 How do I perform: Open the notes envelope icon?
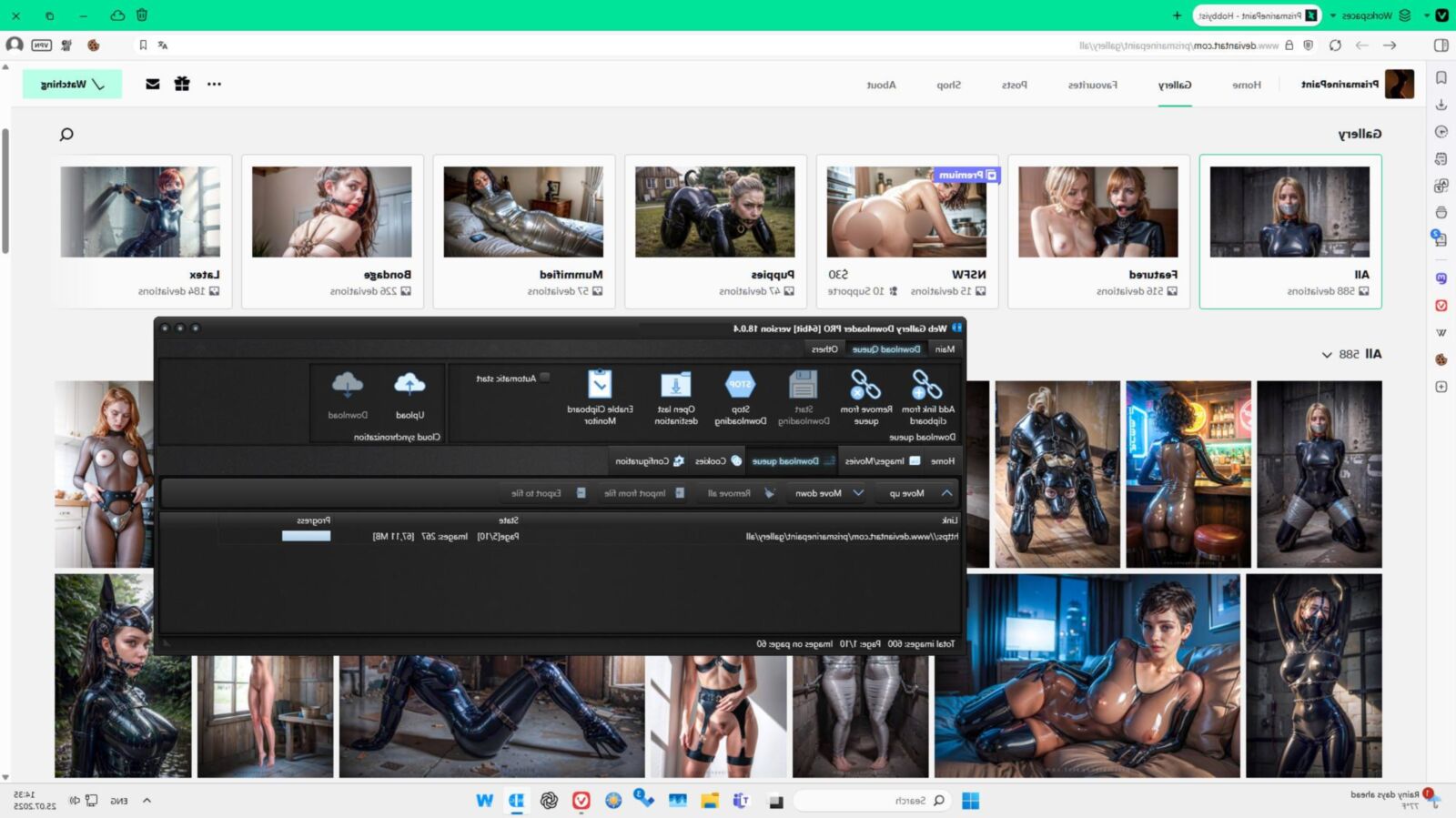pyautogui.click(x=153, y=84)
